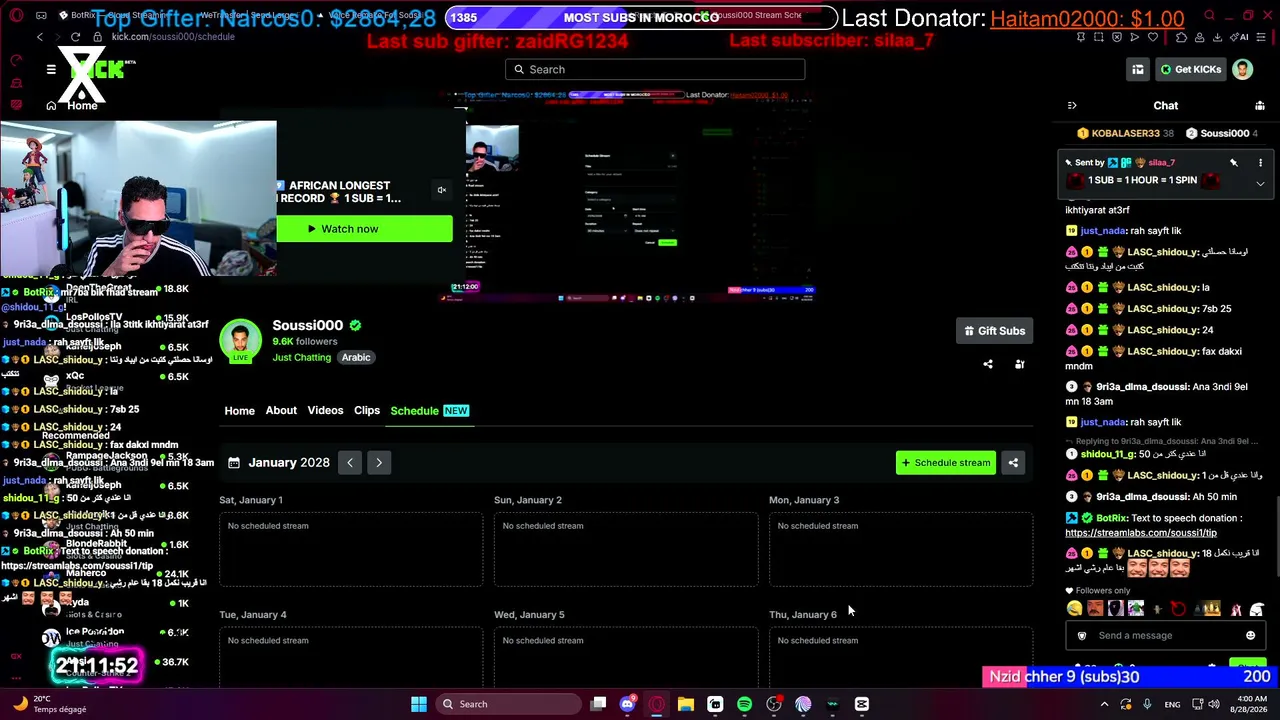Click the Get KICKs button
Image resolution: width=1280 pixels, height=720 pixels.
pyautogui.click(x=1190, y=69)
